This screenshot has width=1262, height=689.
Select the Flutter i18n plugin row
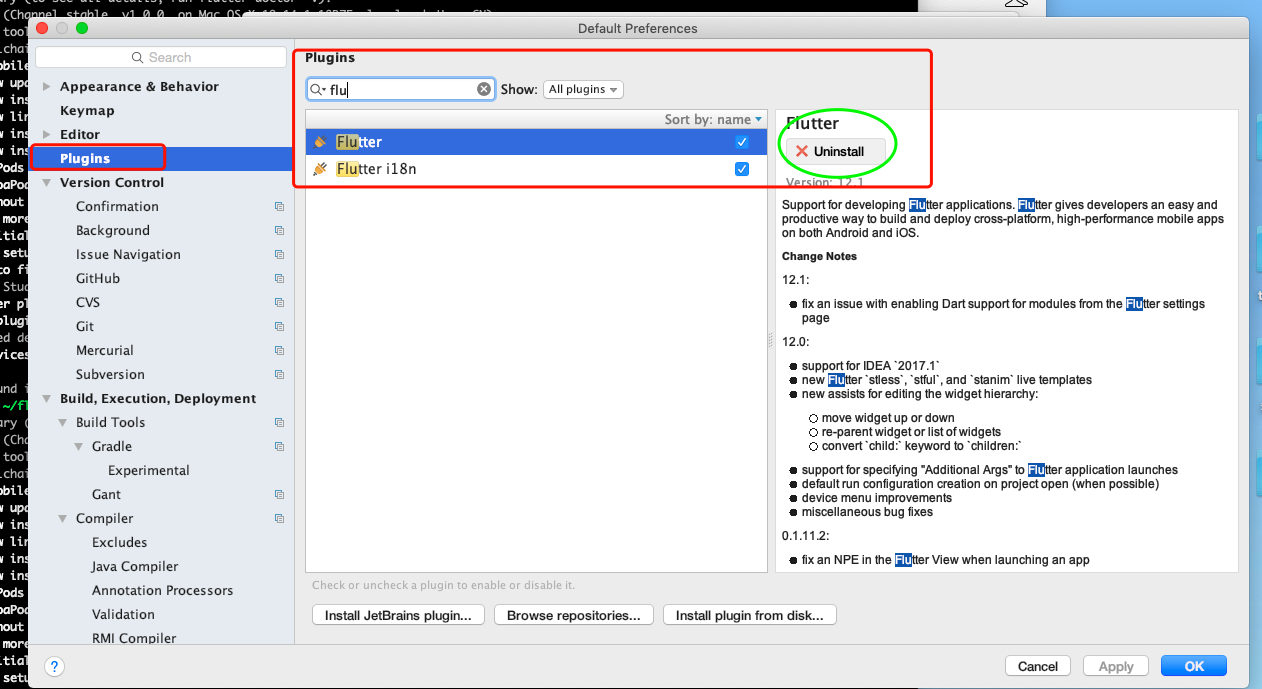pyautogui.click(x=536, y=169)
